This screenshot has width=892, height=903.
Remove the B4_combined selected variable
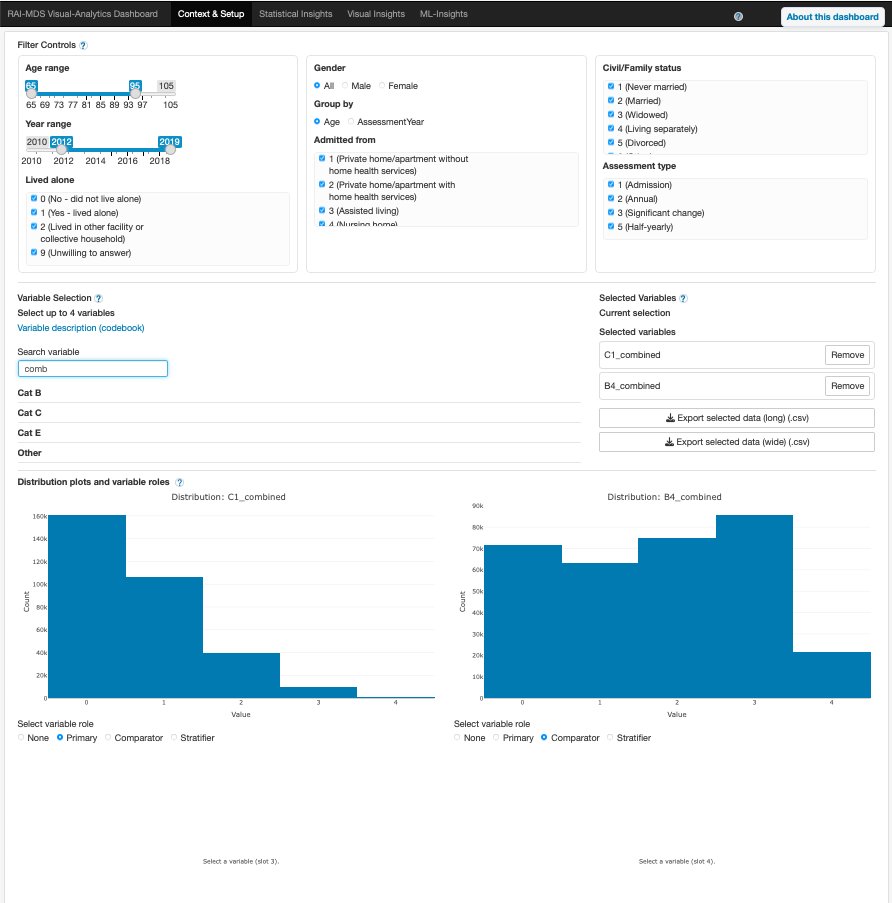(x=847, y=386)
